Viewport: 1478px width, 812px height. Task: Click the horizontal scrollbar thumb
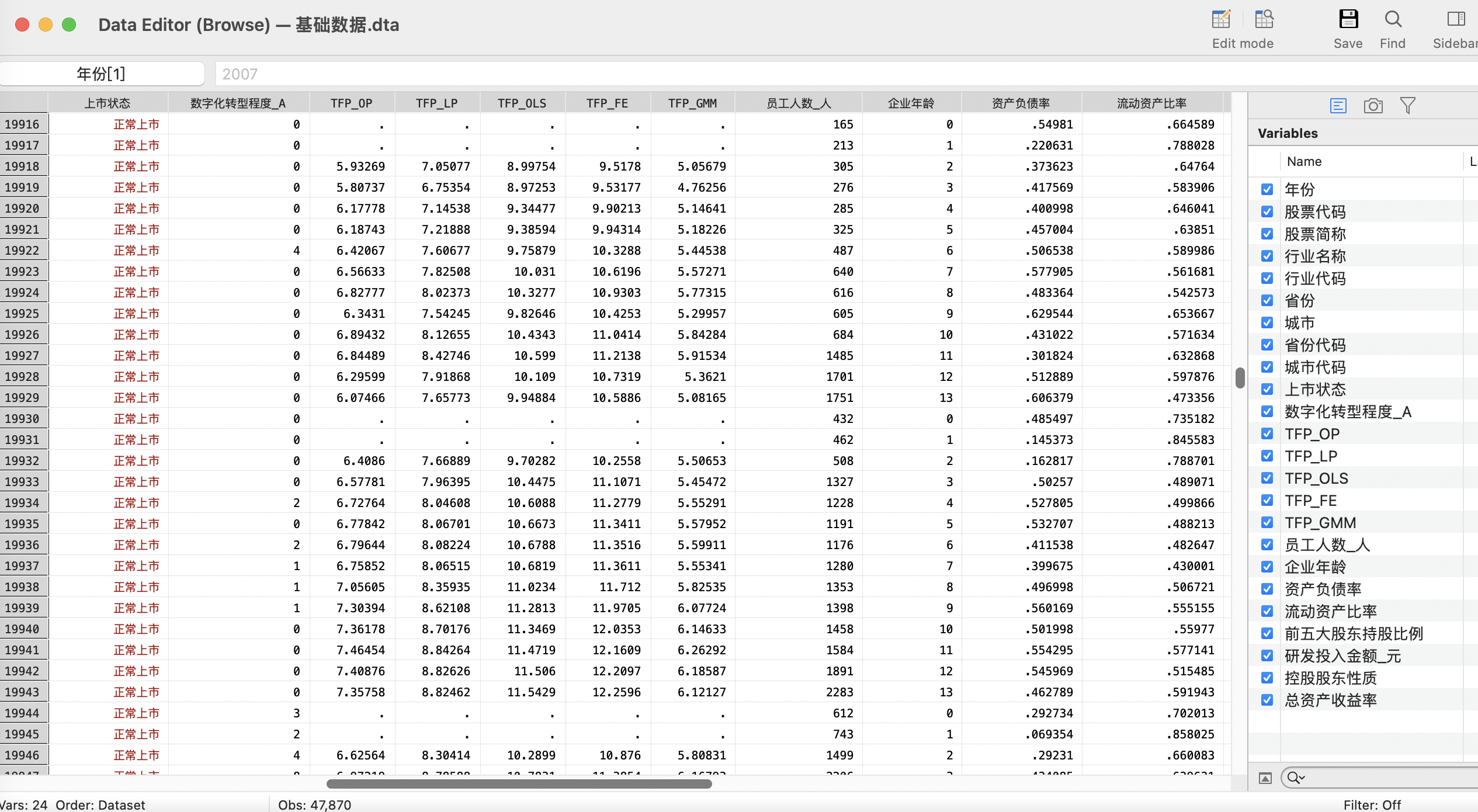519,784
